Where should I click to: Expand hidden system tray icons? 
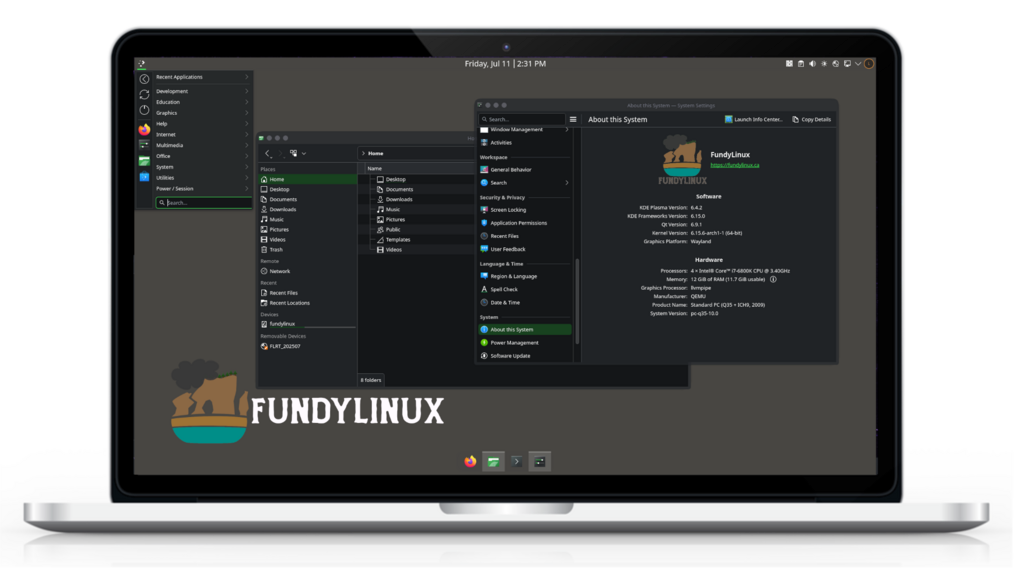(x=857, y=64)
